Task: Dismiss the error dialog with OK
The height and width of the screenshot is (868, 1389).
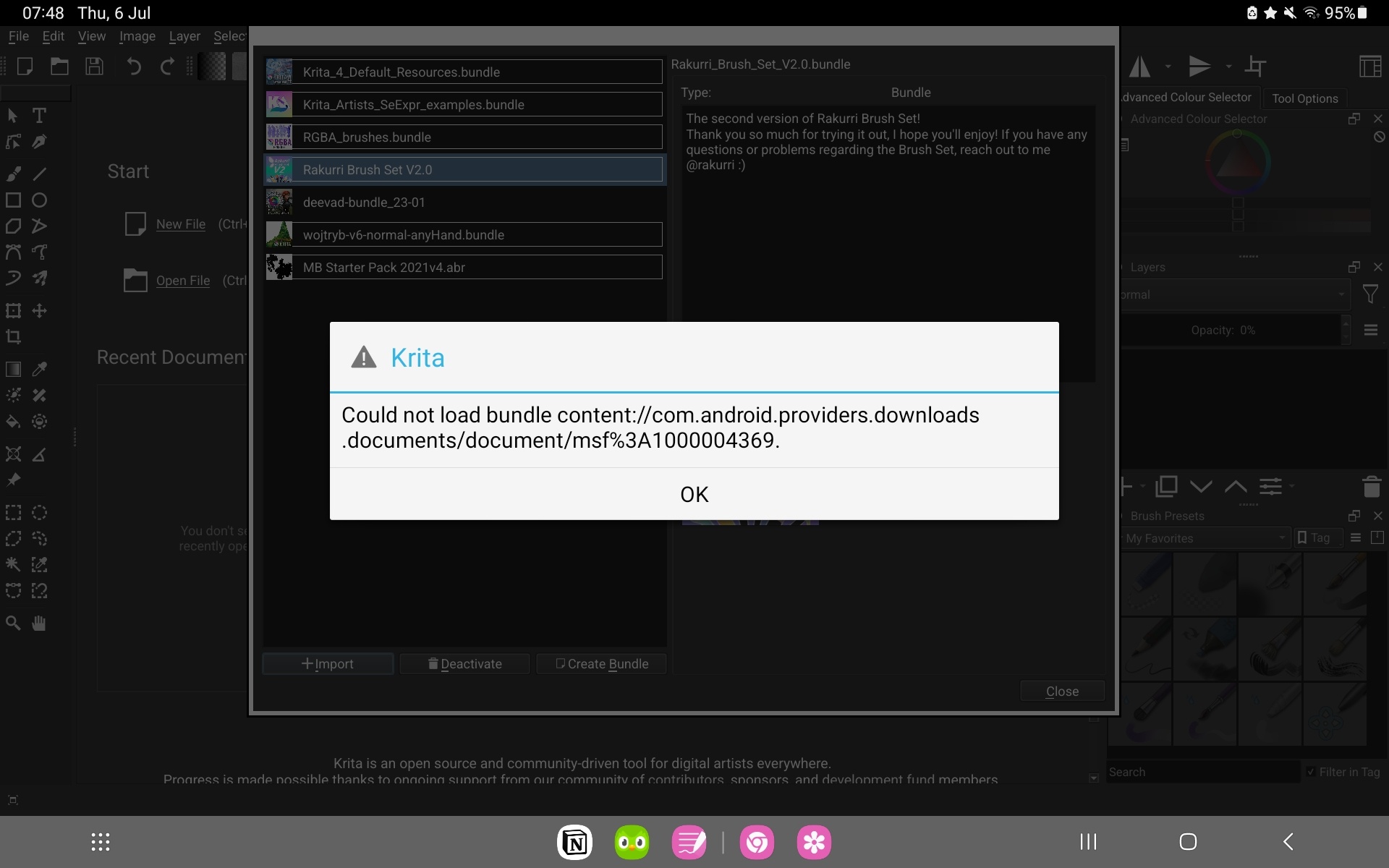Action: [694, 494]
